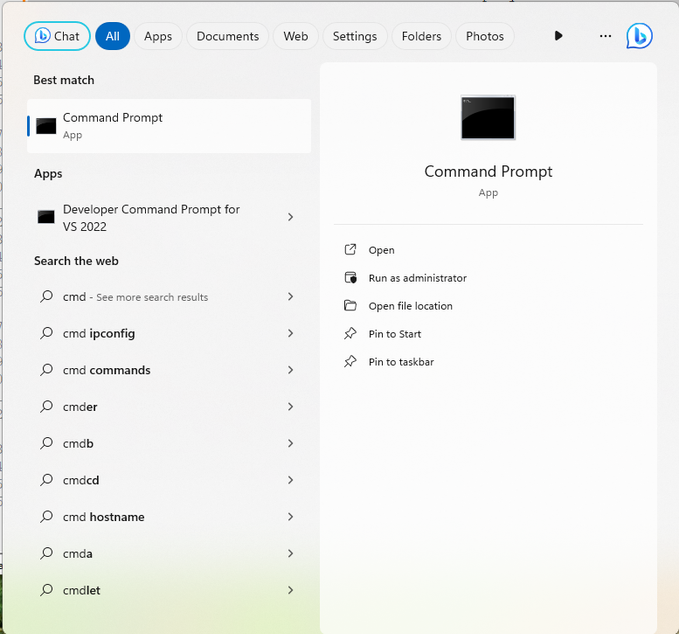Expand 'cmd hostname' chevron

click(x=291, y=517)
